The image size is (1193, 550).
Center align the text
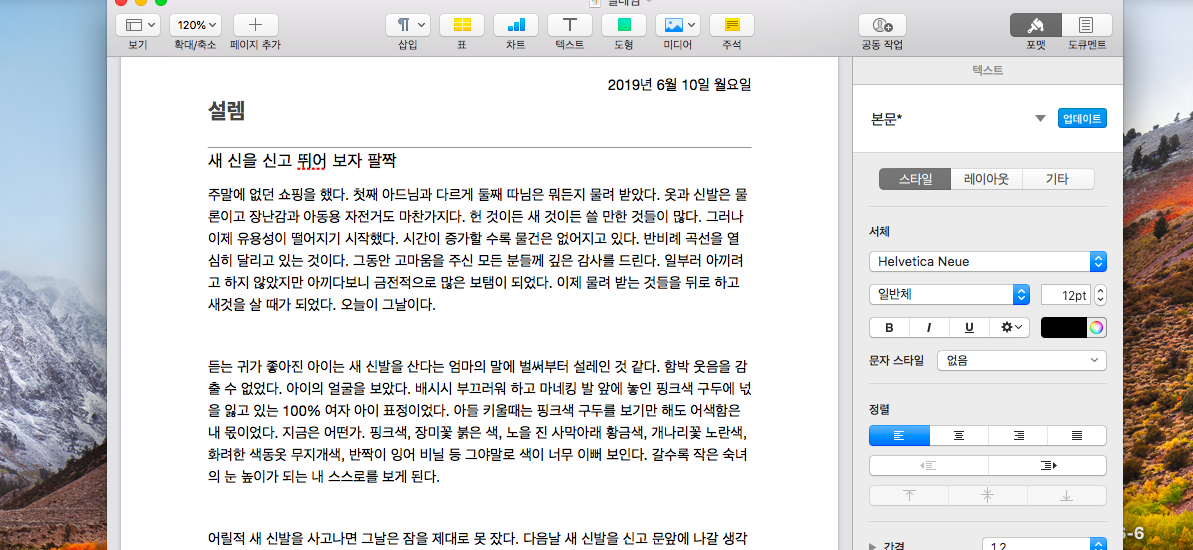point(959,436)
